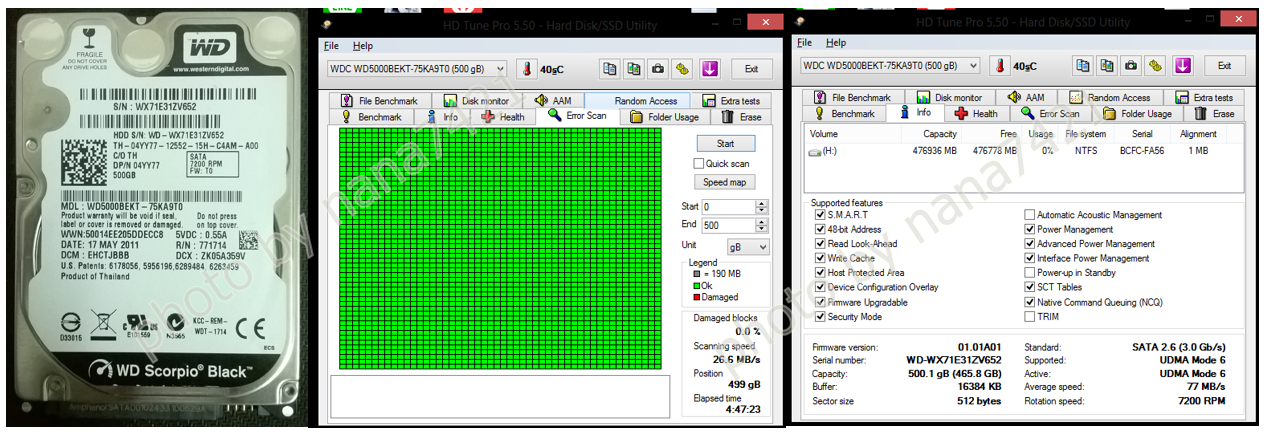The image size is (1266, 435).
Task: Open File menu in Info window
Action: [804, 43]
